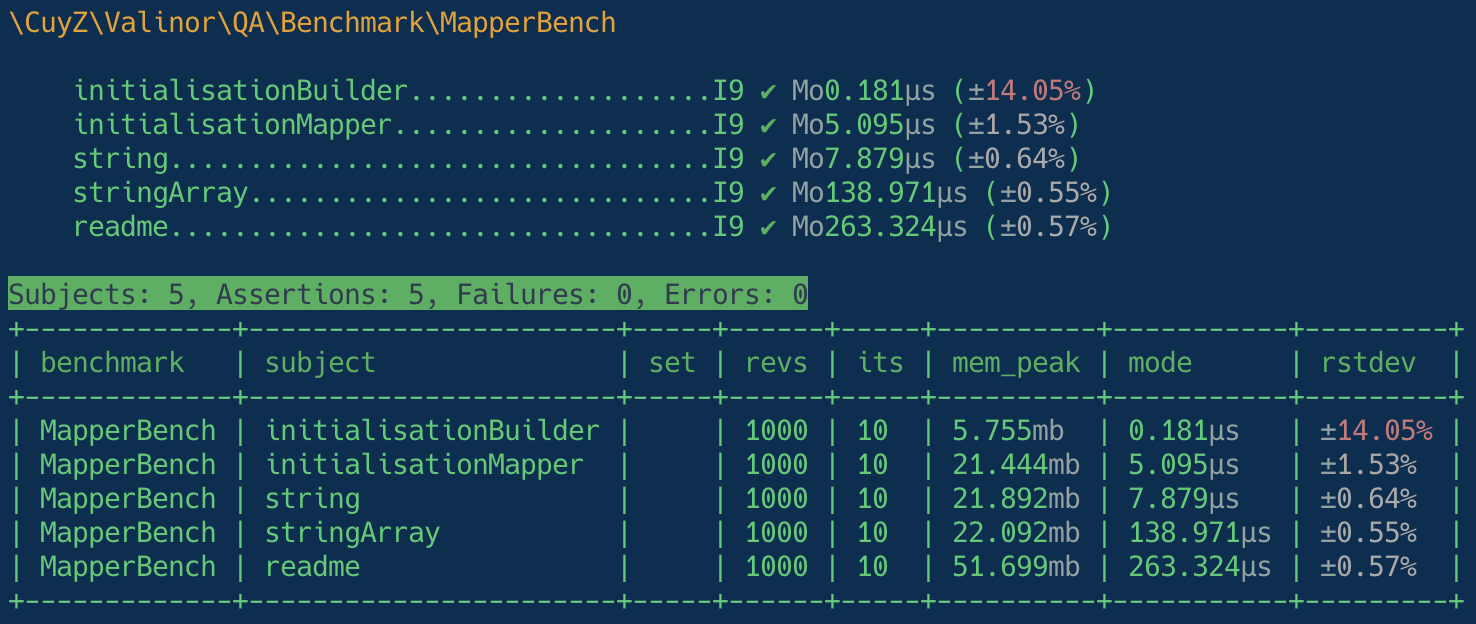Click the mem_peak column header
The image size is (1476, 624).
click(x=1016, y=363)
